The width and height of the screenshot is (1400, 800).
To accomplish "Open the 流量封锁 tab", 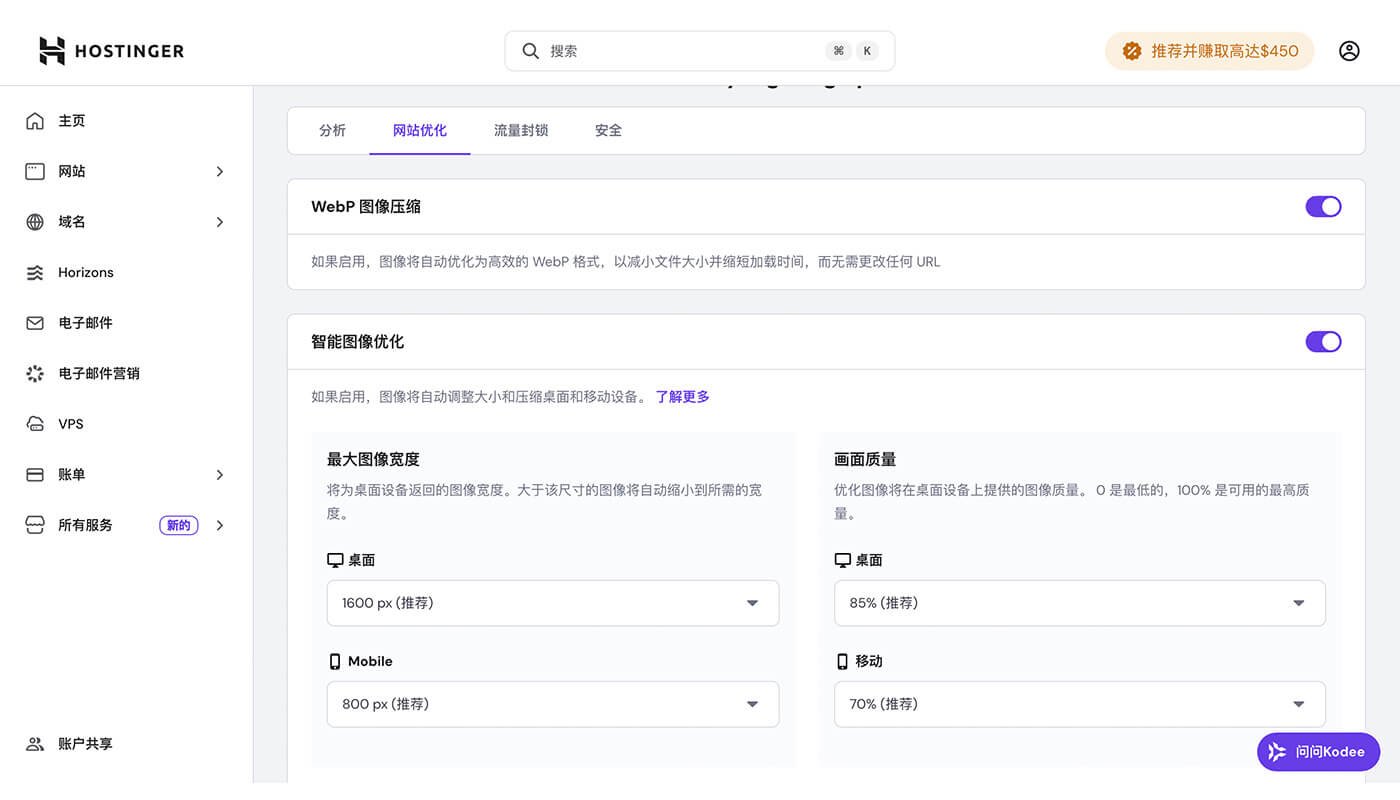I will coord(520,130).
